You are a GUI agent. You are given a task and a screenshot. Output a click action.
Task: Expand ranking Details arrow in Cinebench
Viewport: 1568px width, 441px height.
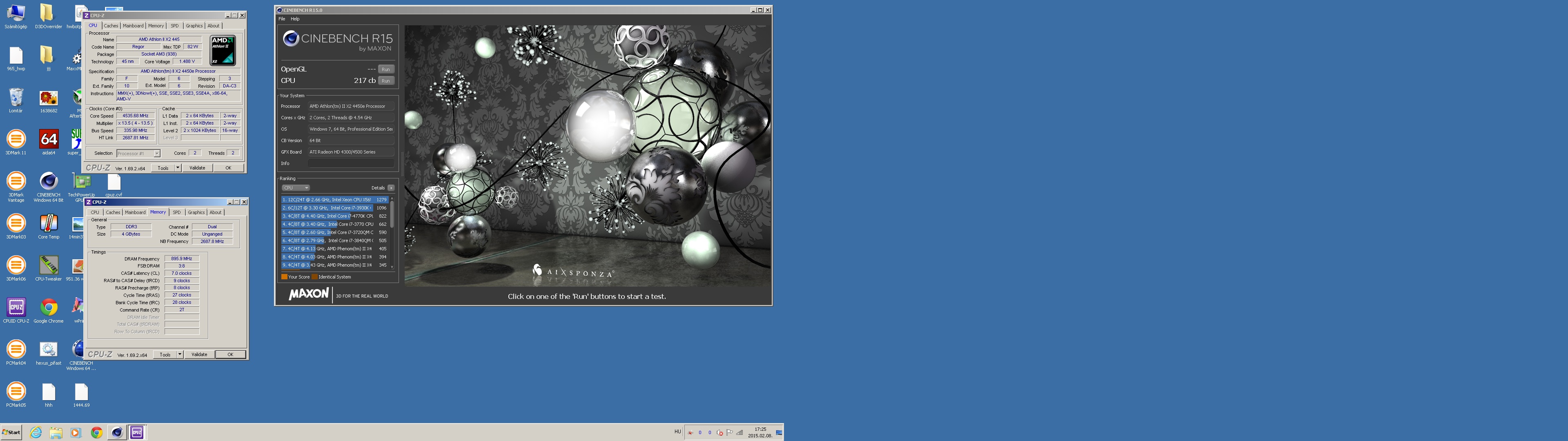tap(391, 187)
